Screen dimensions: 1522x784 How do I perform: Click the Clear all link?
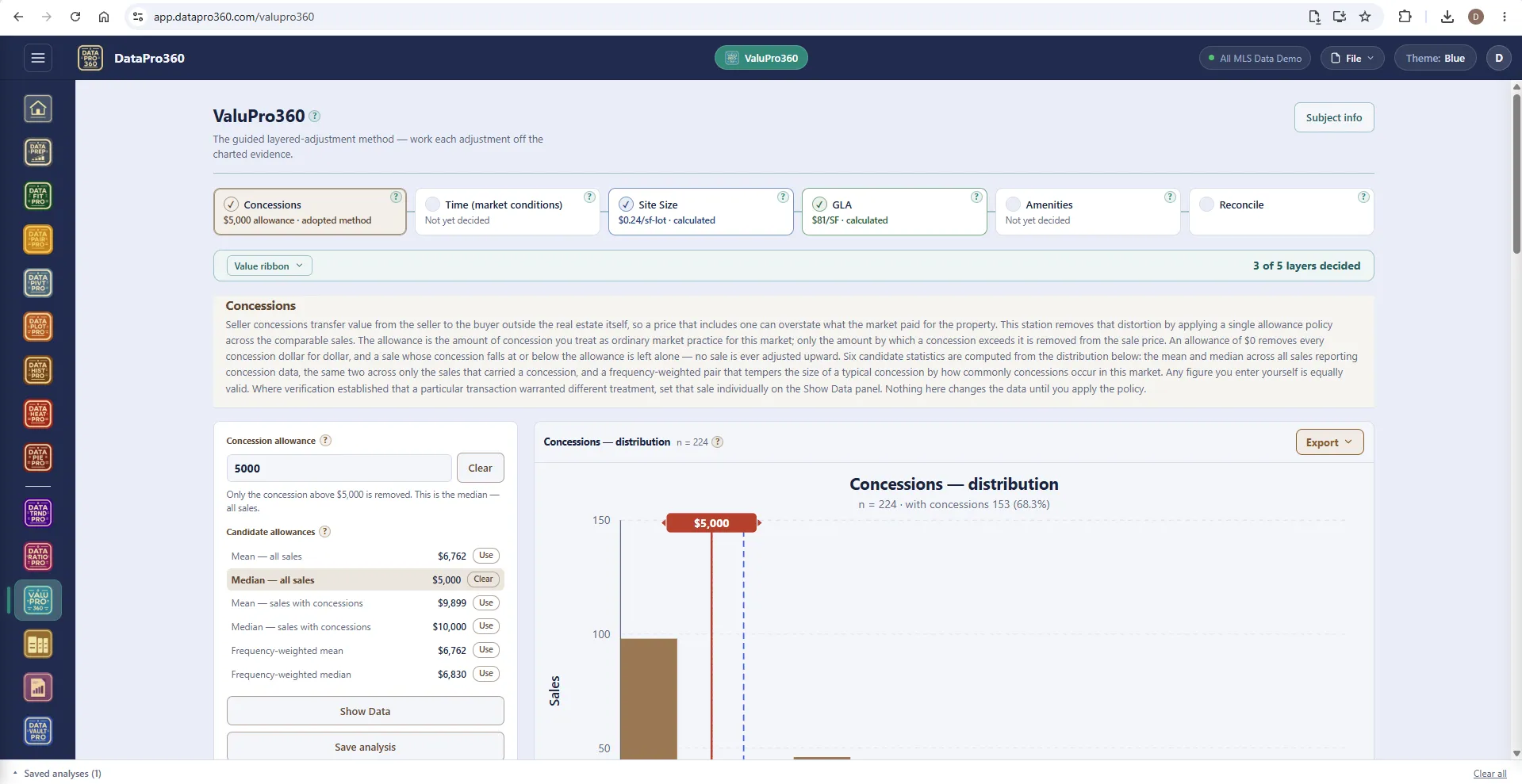click(1489, 774)
